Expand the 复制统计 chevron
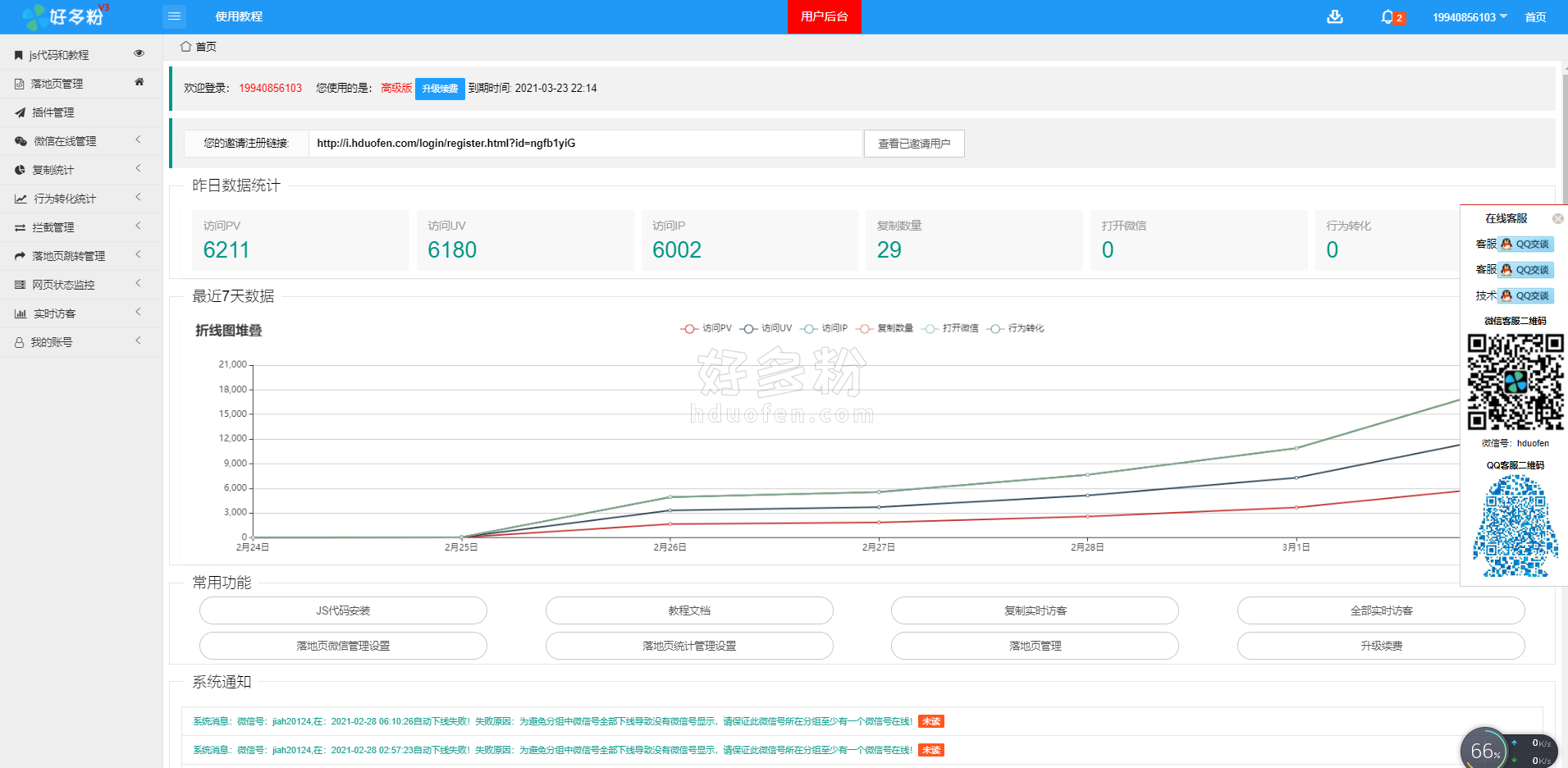Screen dimensions: 1568x768 click(138, 168)
